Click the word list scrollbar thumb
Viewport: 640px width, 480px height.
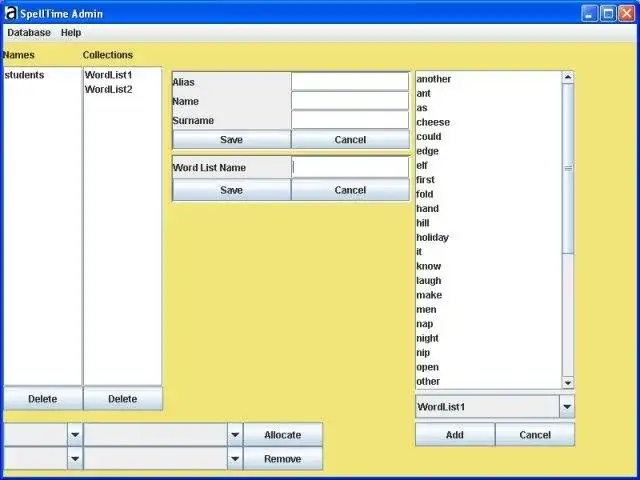[x=568, y=168]
